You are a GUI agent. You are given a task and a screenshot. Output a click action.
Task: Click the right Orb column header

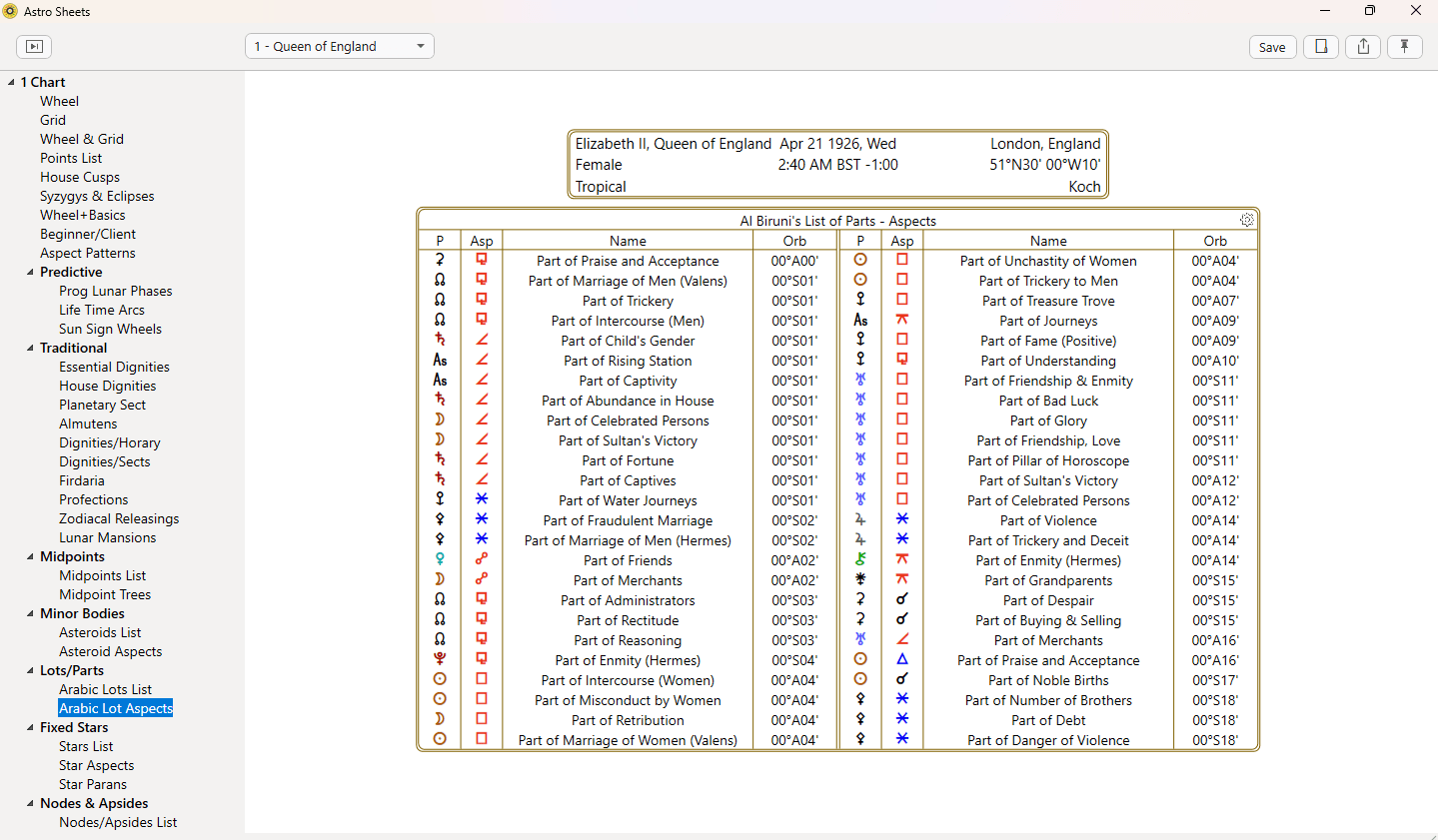1215,241
